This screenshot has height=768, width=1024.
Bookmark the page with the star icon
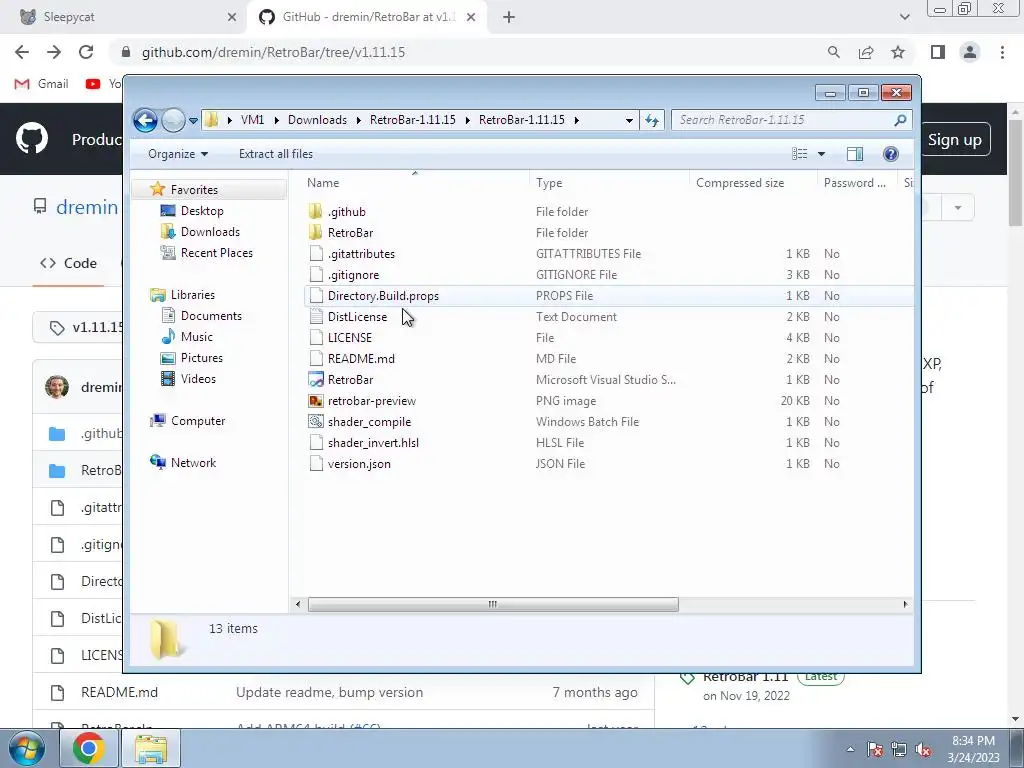898,52
